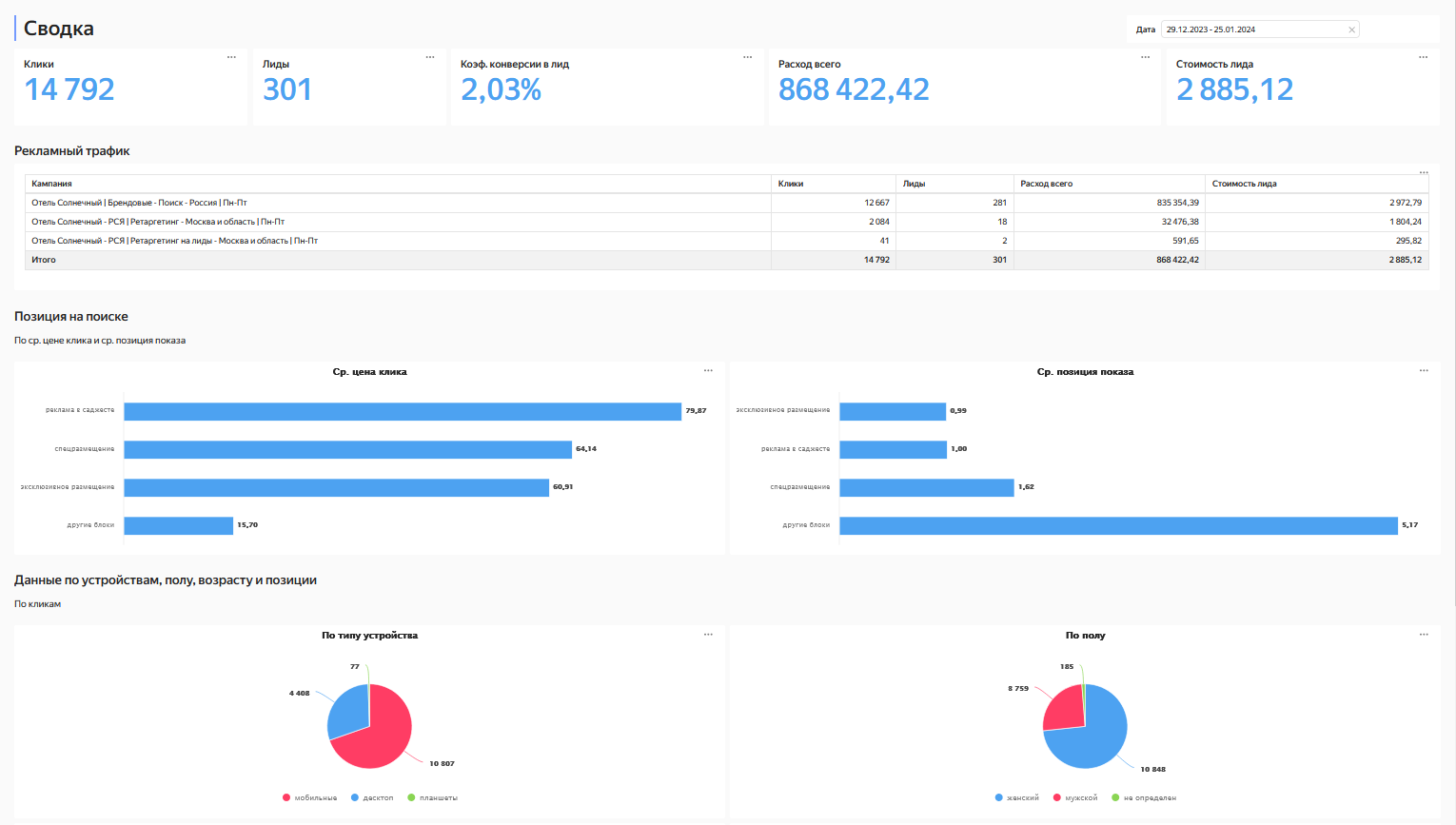The height and width of the screenshot is (825, 1456).
Task: Click the 8 759 pie chart label
Action: point(1018,688)
